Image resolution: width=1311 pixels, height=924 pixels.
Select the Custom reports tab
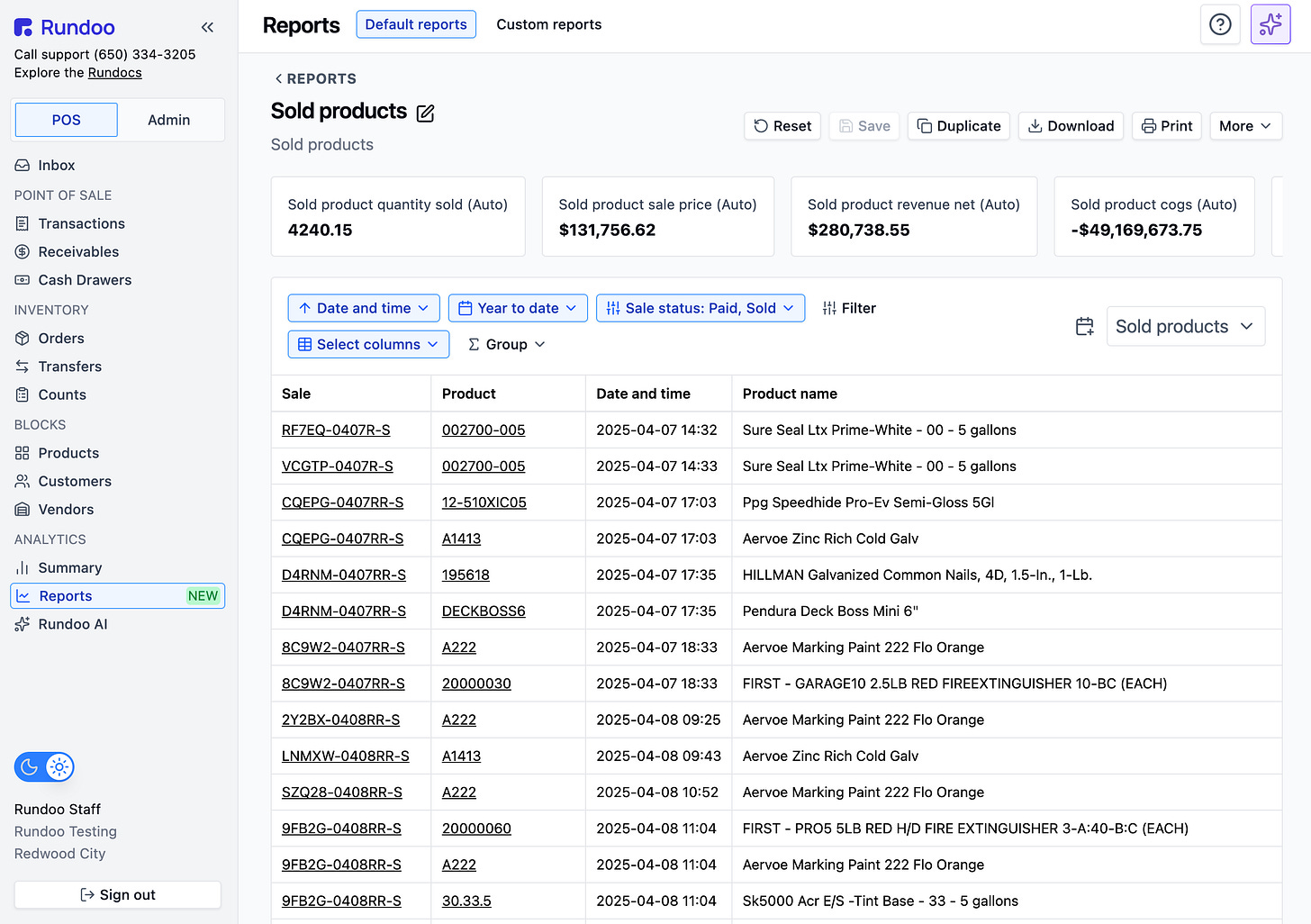click(549, 24)
